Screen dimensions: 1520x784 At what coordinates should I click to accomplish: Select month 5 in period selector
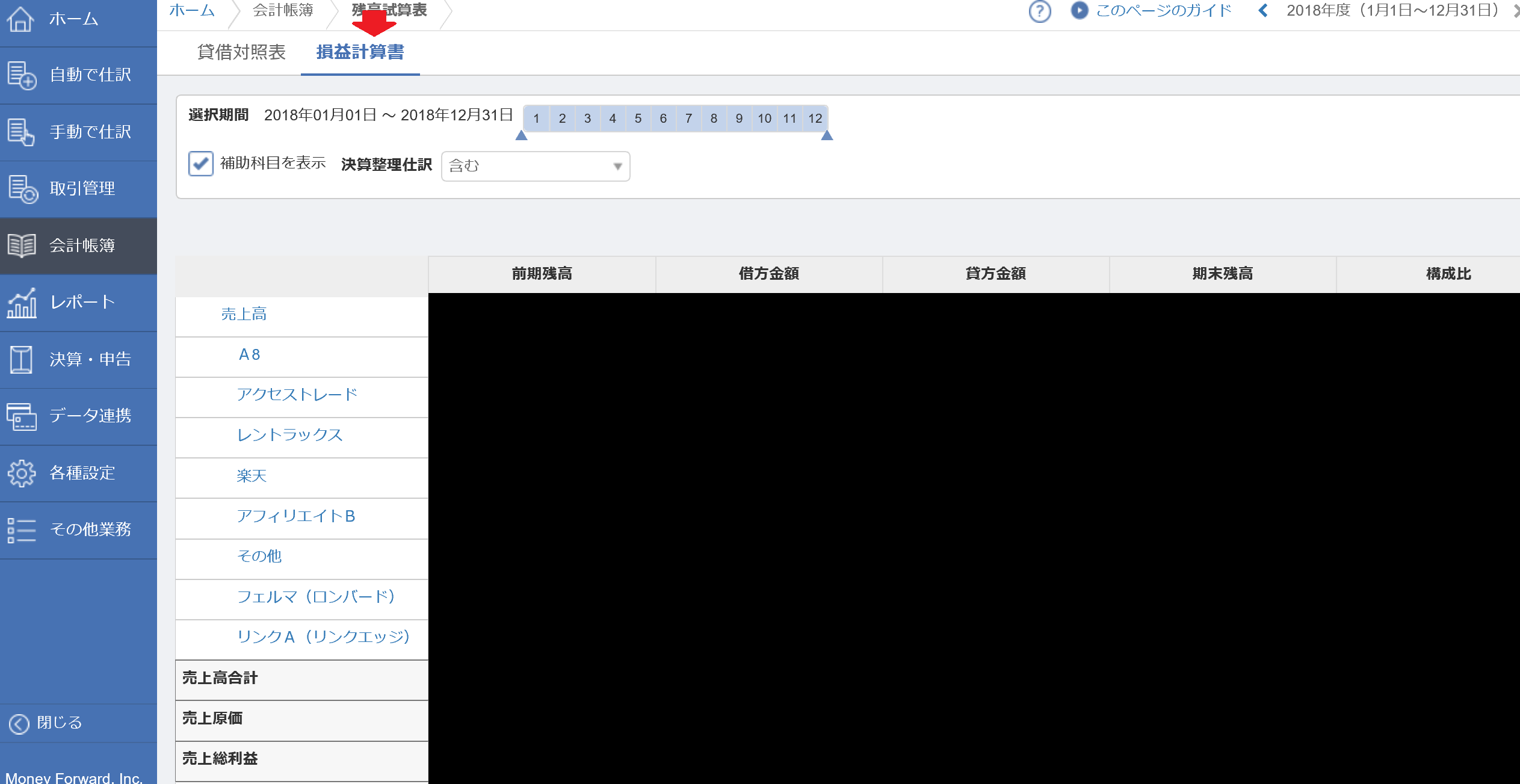coord(638,119)
